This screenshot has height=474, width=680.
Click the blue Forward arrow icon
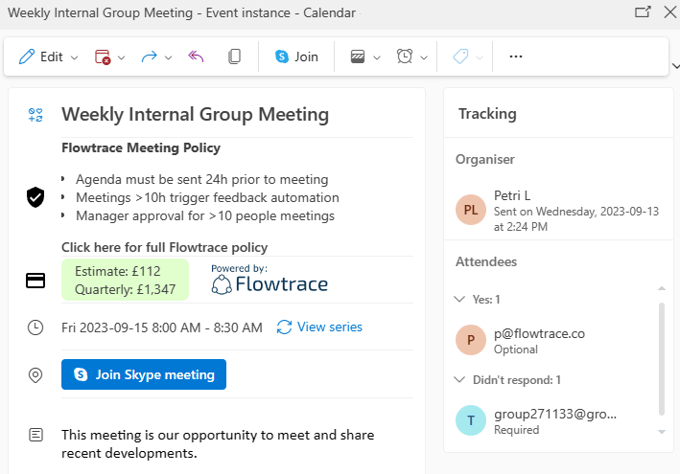(x=149, y=57)
